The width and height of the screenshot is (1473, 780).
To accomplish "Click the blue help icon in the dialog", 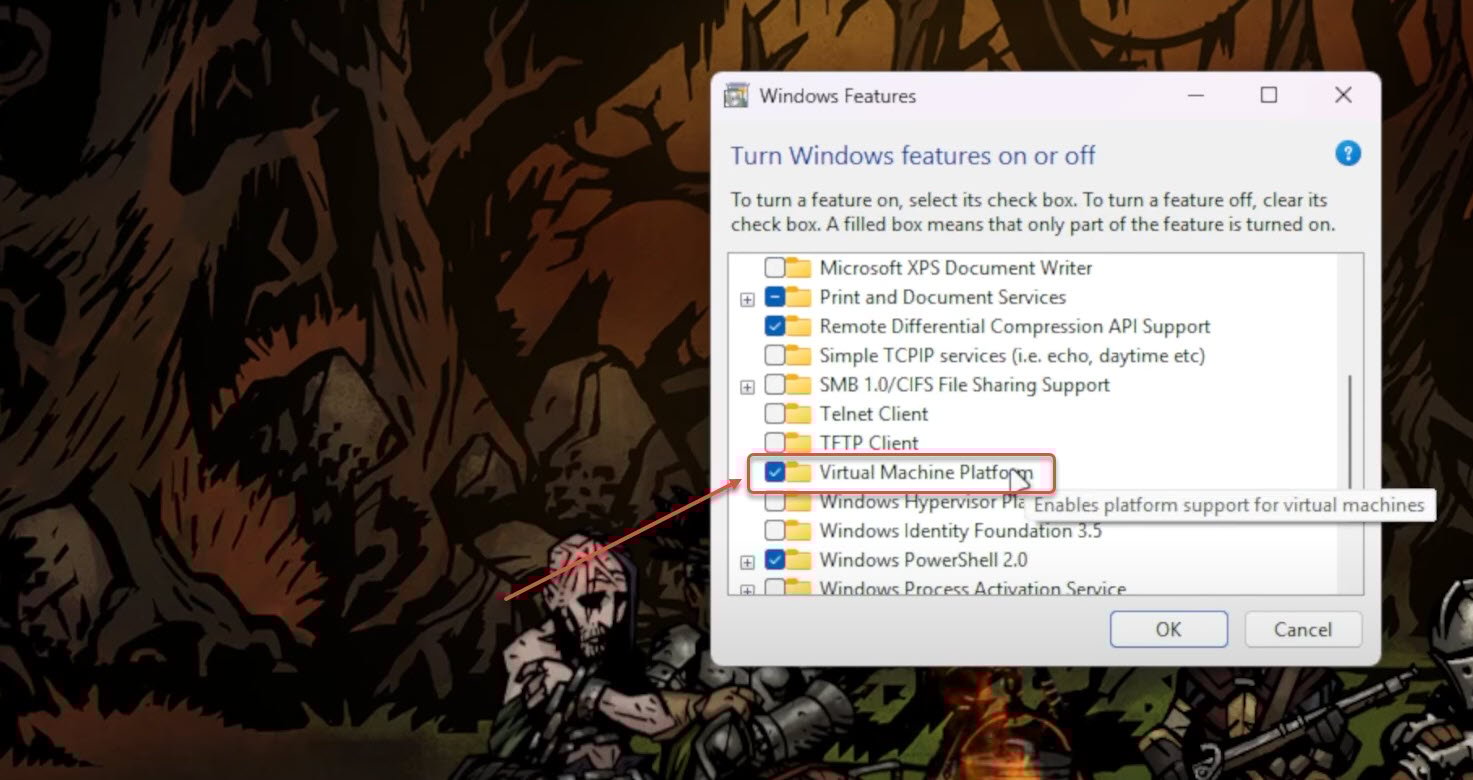I will 1348,153.
